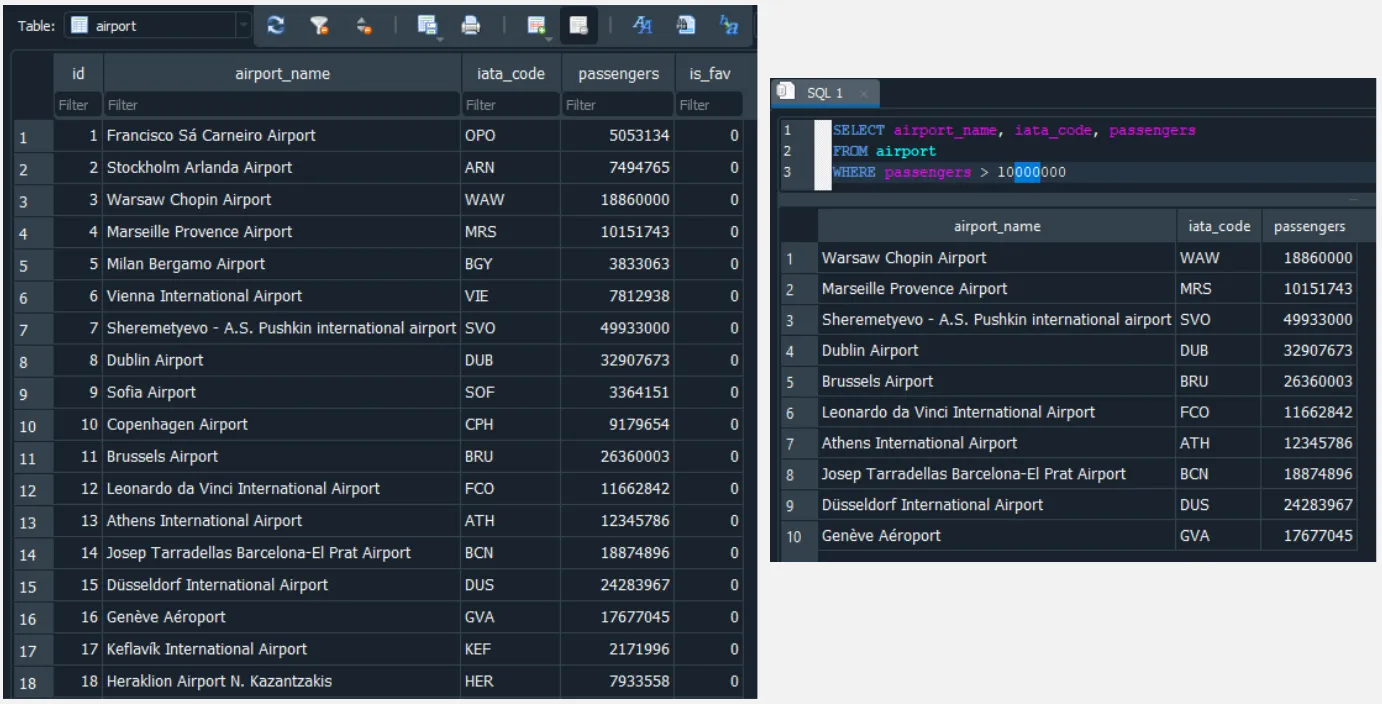Open the data filter tool
This screenshot has height=704, width=1382.
pyautogui.click(x=319, y=27)
